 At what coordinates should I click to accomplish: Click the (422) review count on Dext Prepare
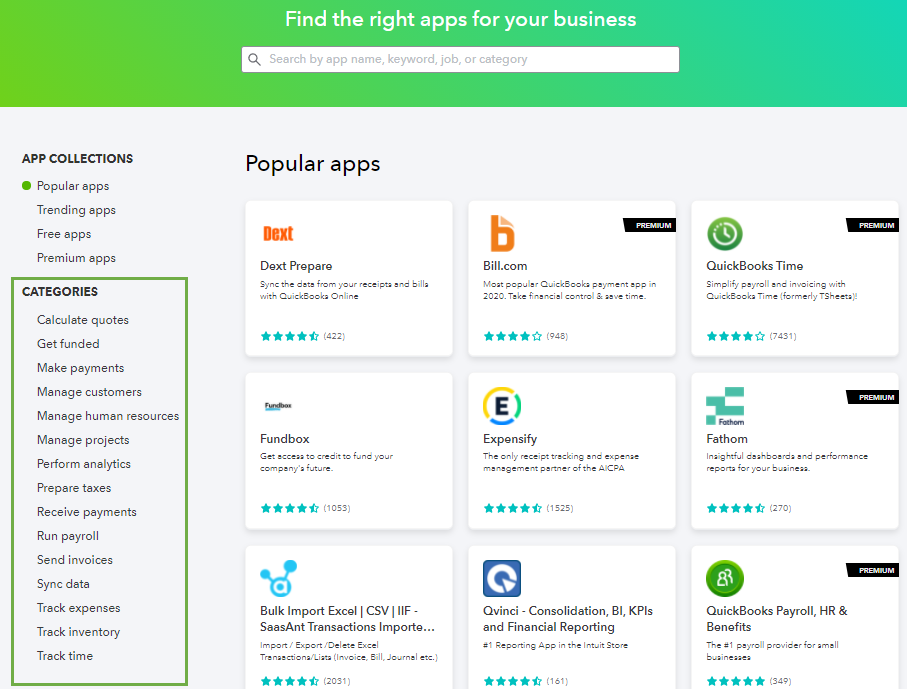point(334,336)
